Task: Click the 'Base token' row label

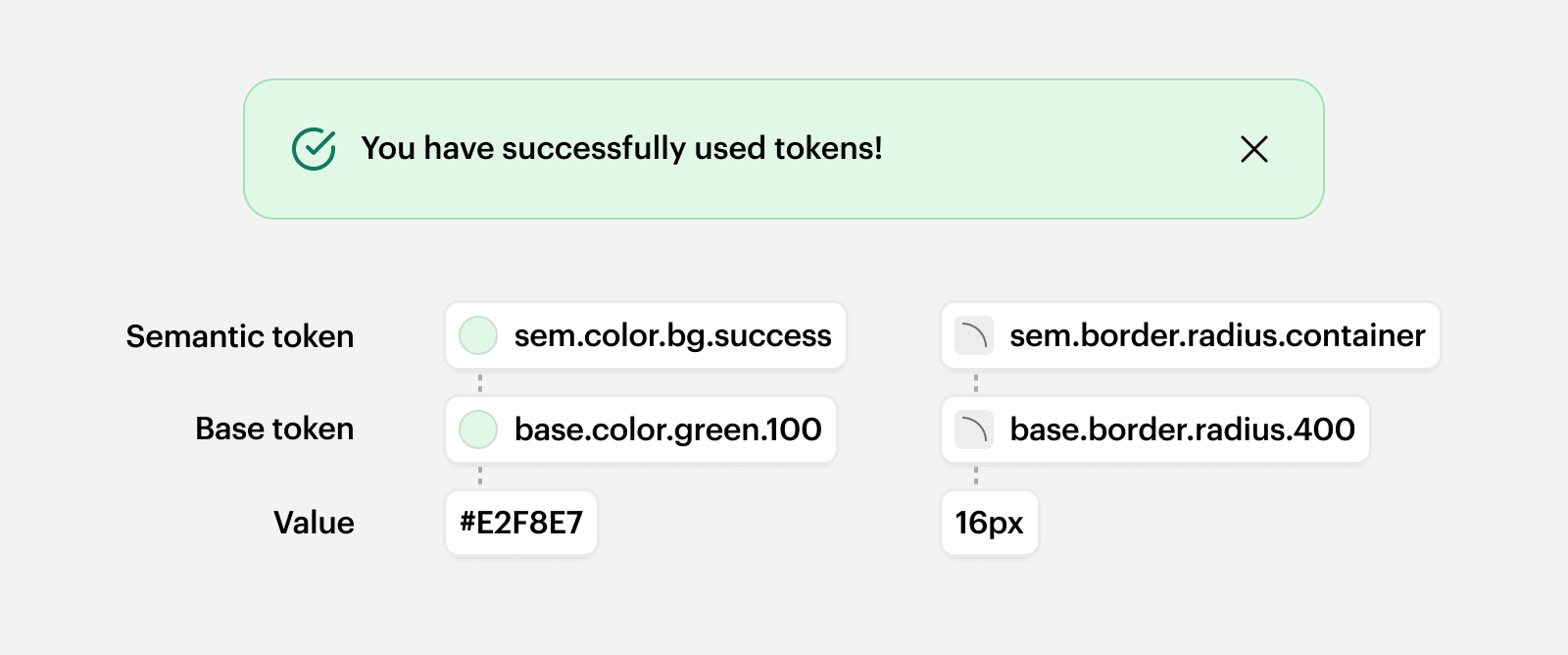Action: coord(274,428)
